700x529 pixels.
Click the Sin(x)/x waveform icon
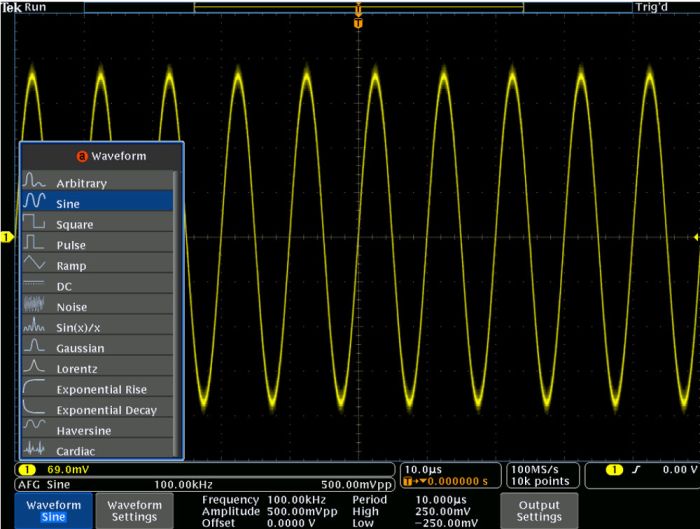coord(34,325)
